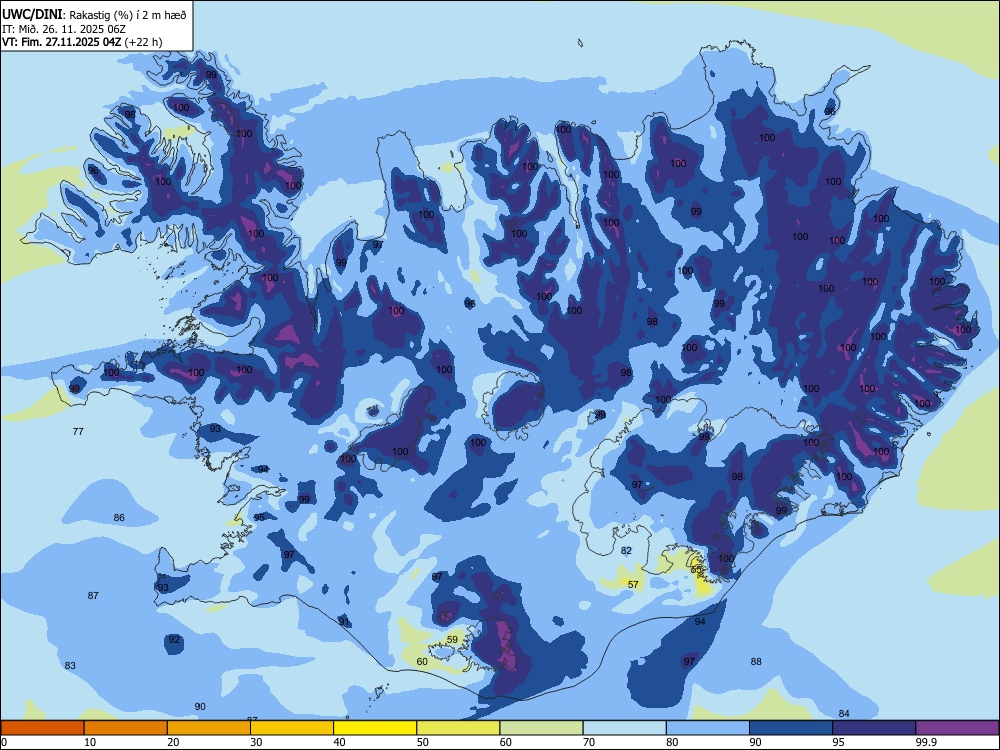1000x750 pixels.
Task: Click the legend tick label 20
Action: point(173,742)
